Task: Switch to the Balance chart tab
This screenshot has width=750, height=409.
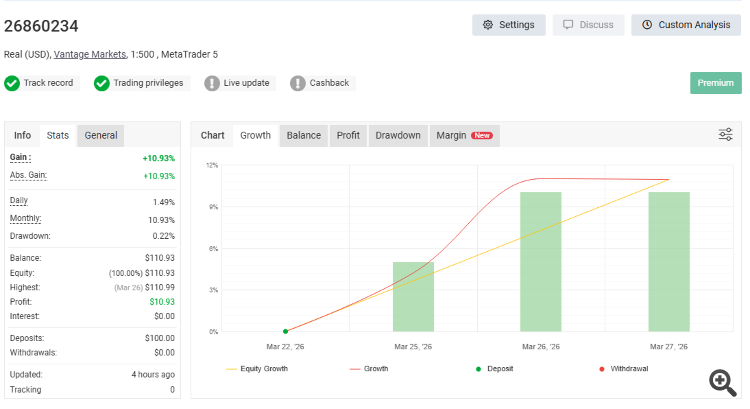Action: (x=304, y=135)
